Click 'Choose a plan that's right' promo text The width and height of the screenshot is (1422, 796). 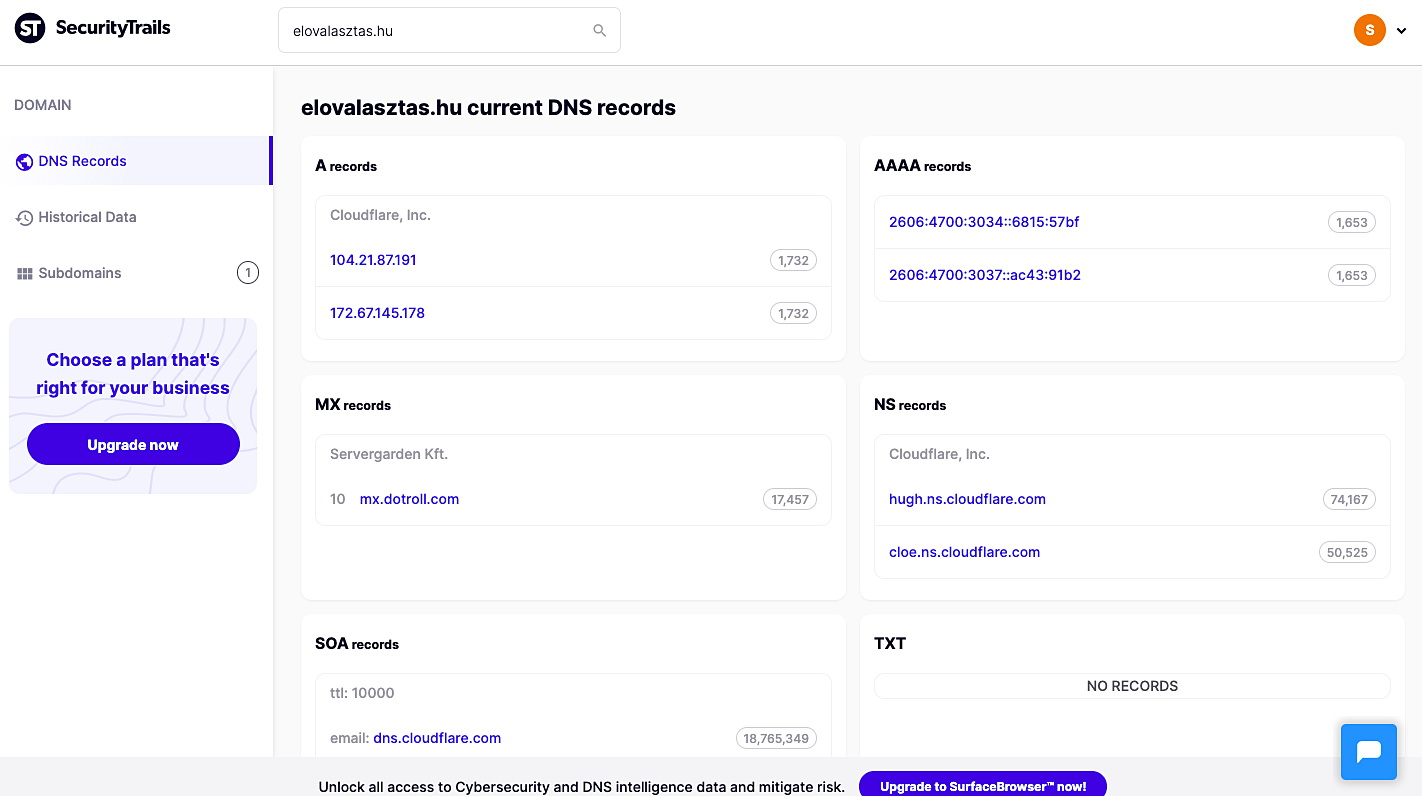[x=133, y=374]
